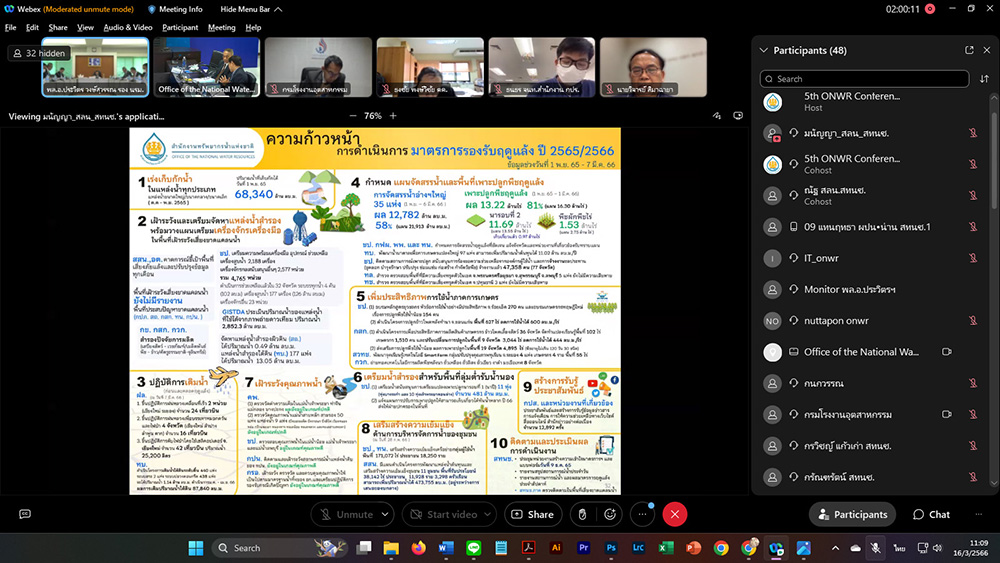Pop out the Participants panel
This screenshot has height=563, width=1000.
click(x=969, y=50)
